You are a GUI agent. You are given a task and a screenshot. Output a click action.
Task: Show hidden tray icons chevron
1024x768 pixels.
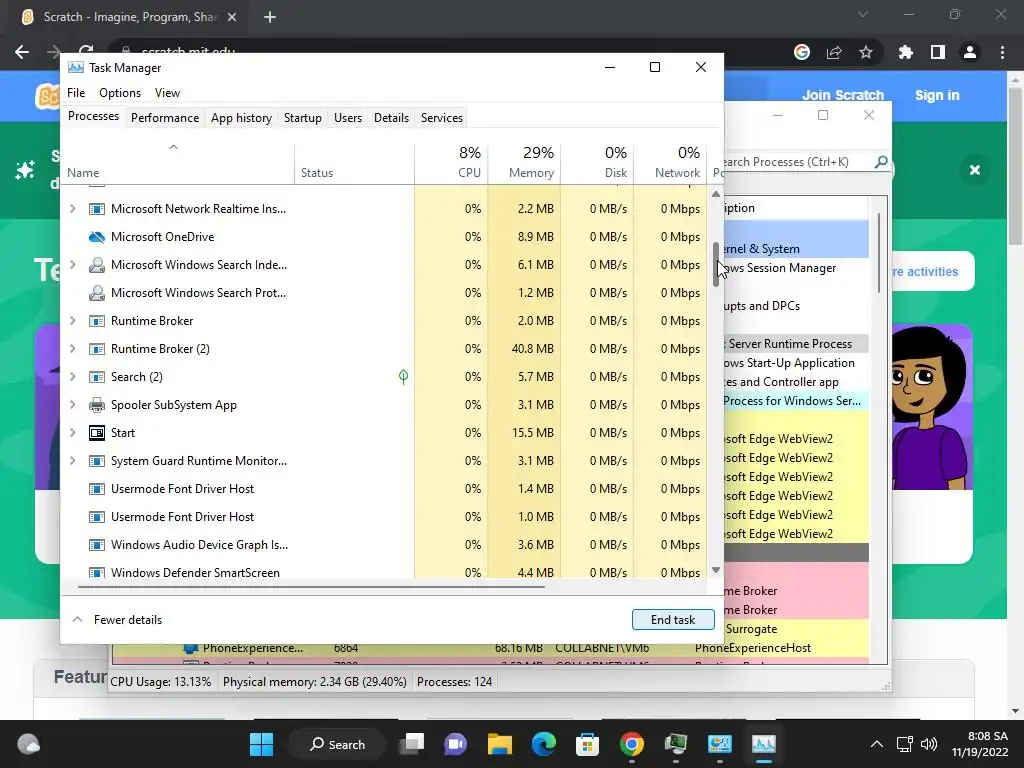click(x=877, y=744)
